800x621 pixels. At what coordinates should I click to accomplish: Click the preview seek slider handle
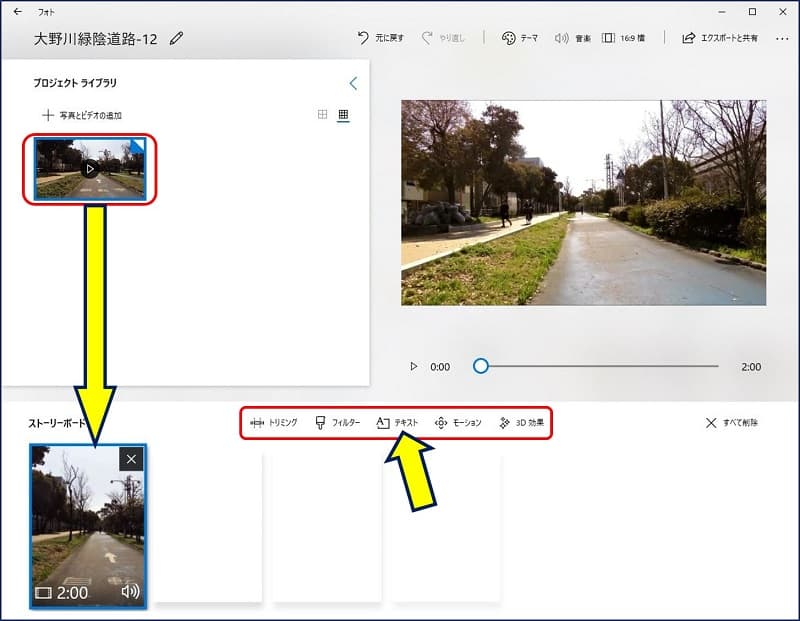point(481,367)
